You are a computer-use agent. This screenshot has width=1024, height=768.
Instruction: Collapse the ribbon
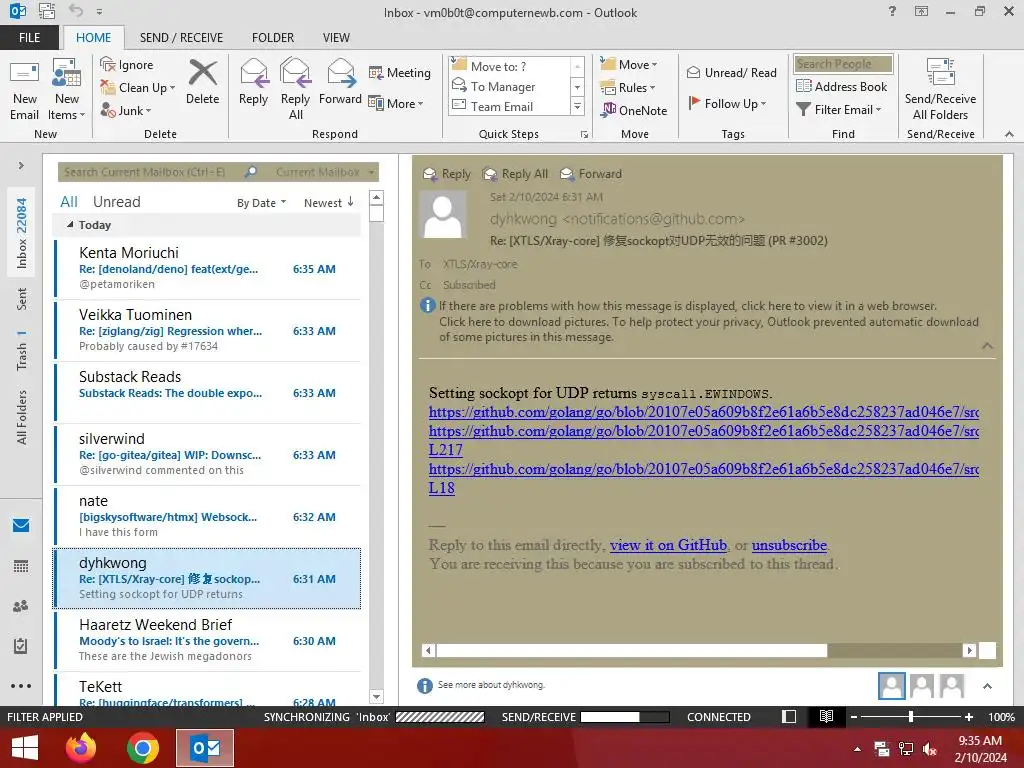pyautogui.click(x=1009, y=134)
